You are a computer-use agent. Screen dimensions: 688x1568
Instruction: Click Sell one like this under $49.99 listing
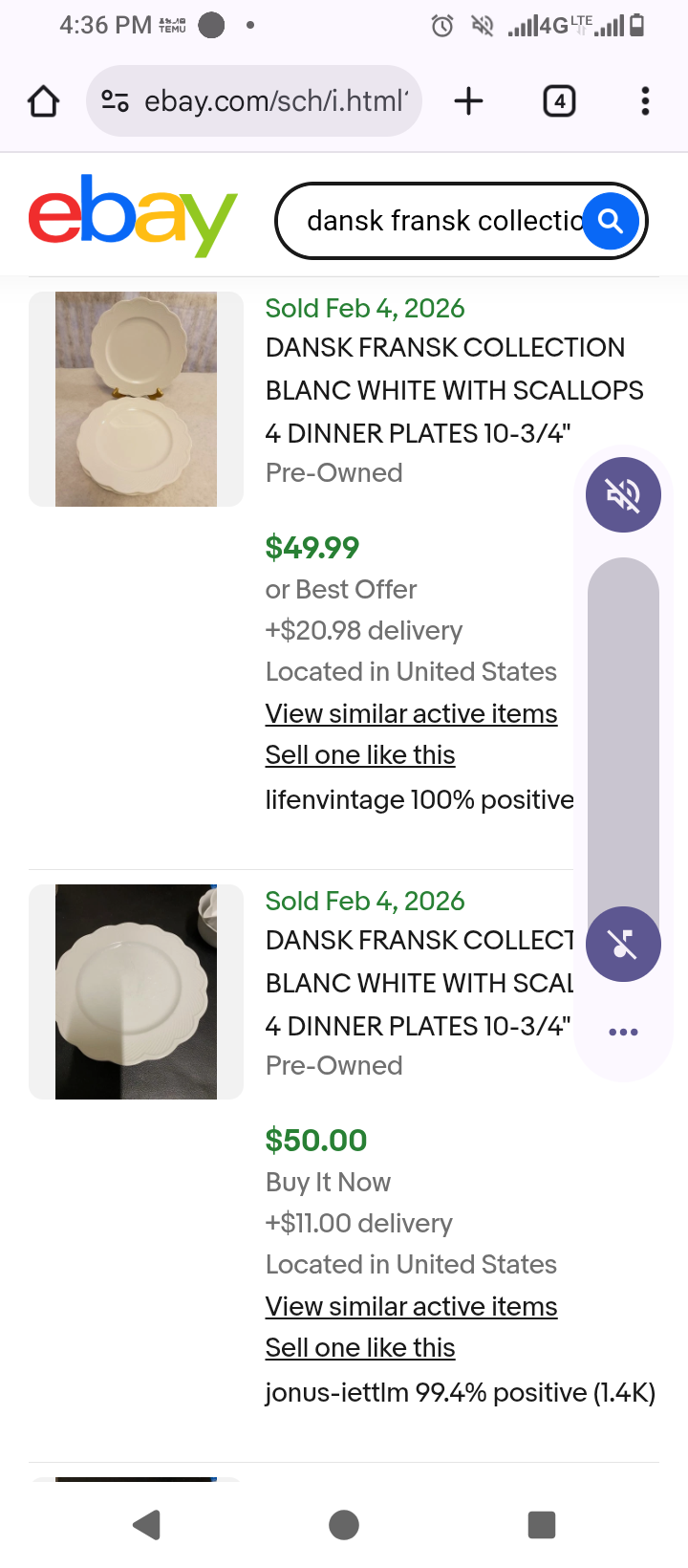pos(360,755)
